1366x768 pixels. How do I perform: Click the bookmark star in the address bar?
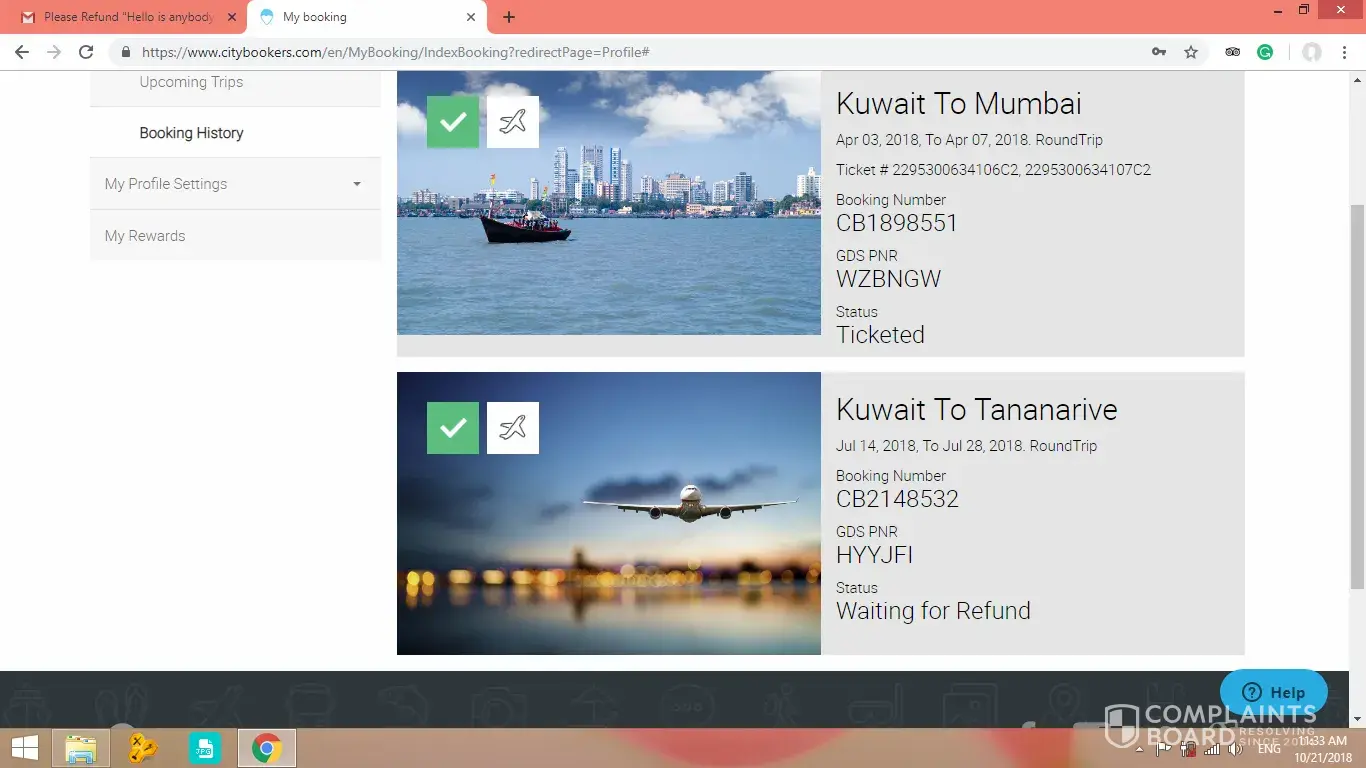[x=1191, y=52]
